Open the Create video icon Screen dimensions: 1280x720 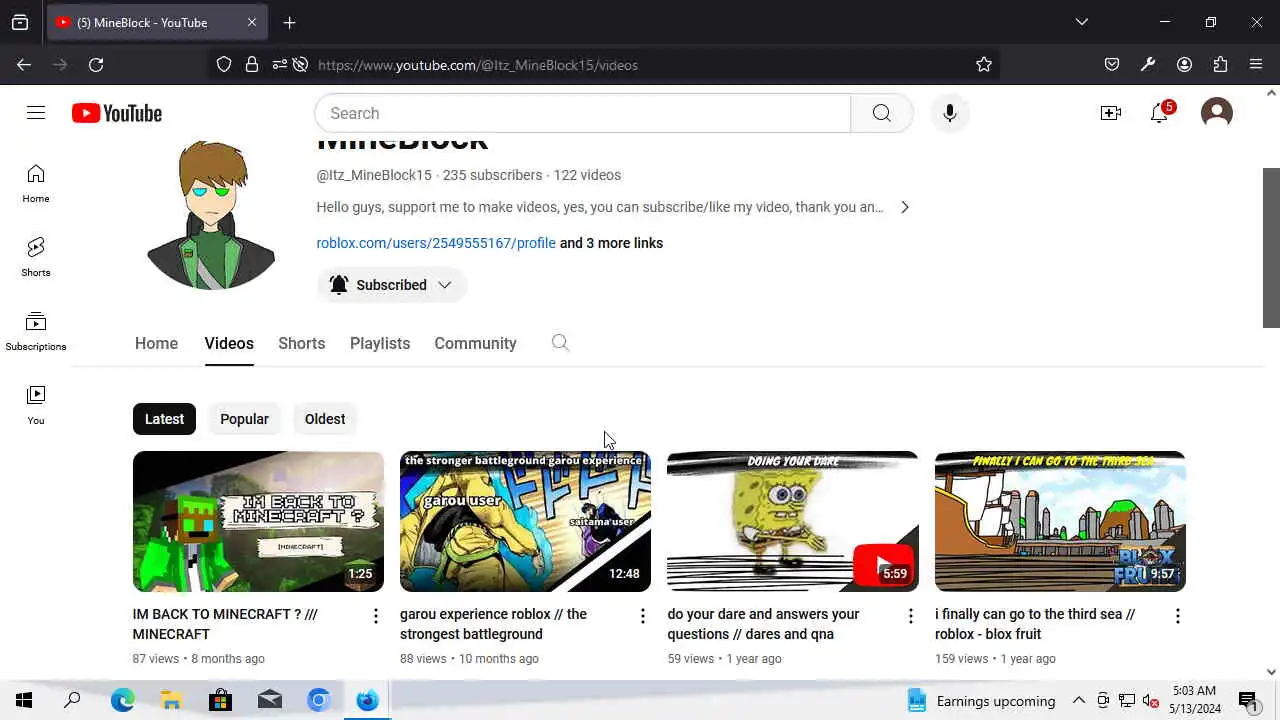coord(1111,113)
